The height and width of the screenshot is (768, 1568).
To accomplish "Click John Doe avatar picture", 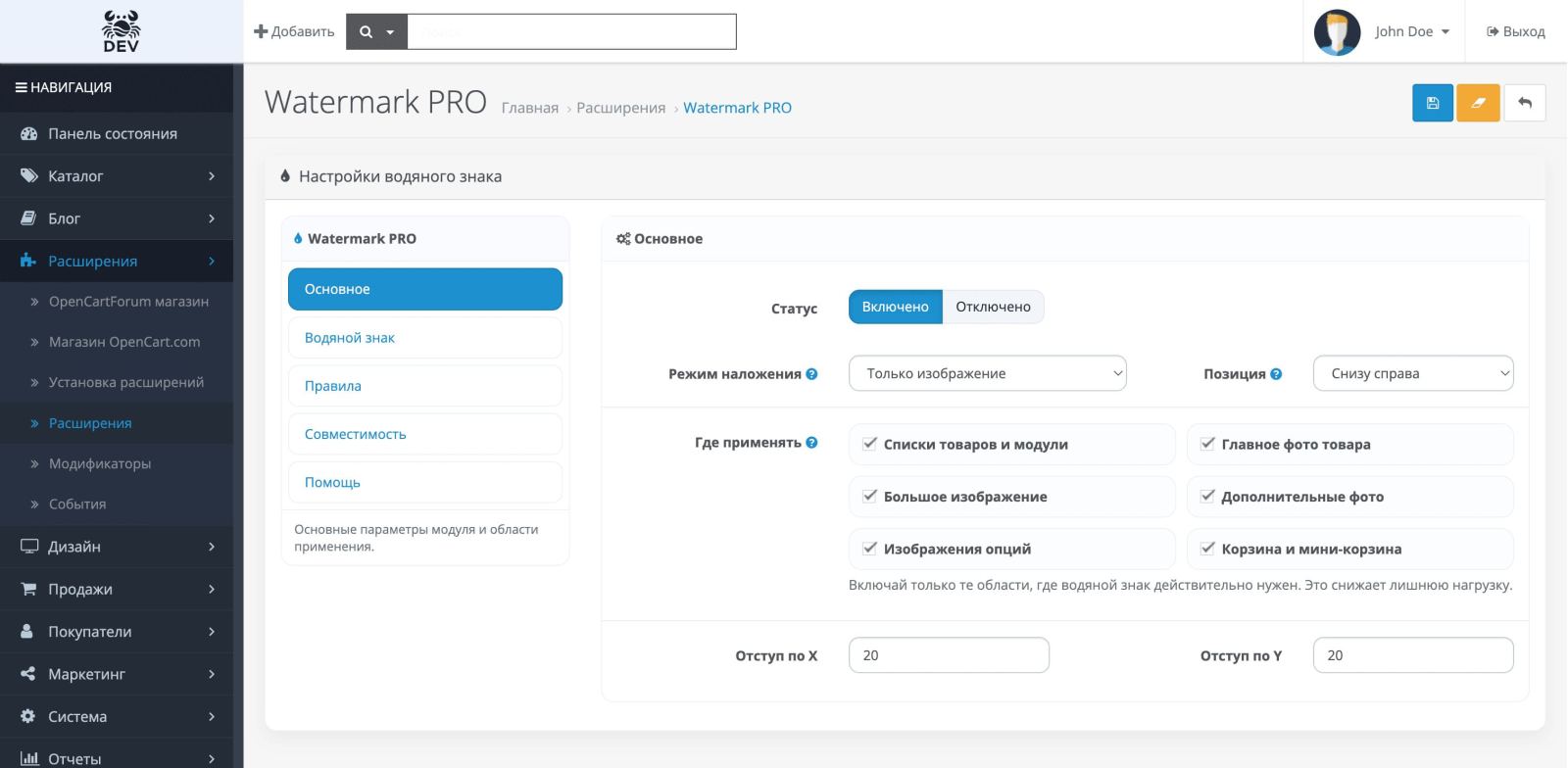I will click(1337, 31).
